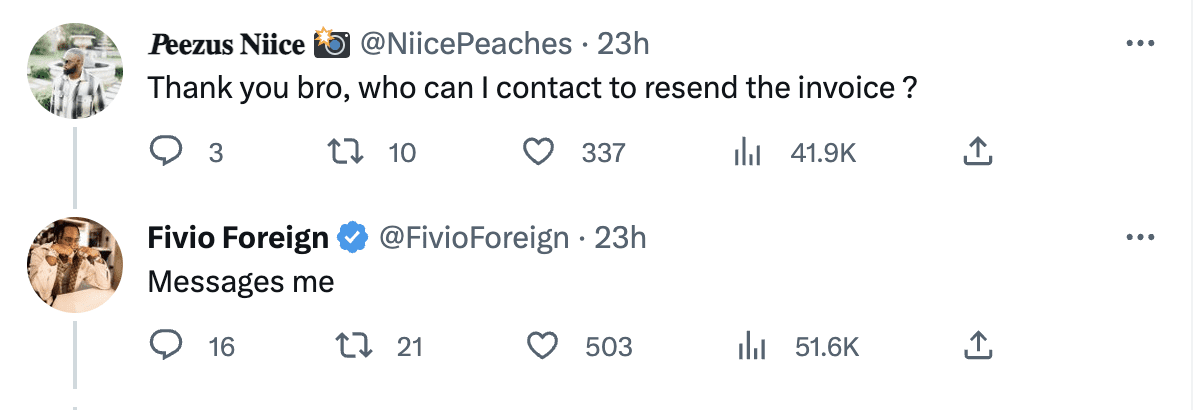Open more options on Fivio Foreign tweet
The image size is (1198, 410).
(x=1141, y=237)
